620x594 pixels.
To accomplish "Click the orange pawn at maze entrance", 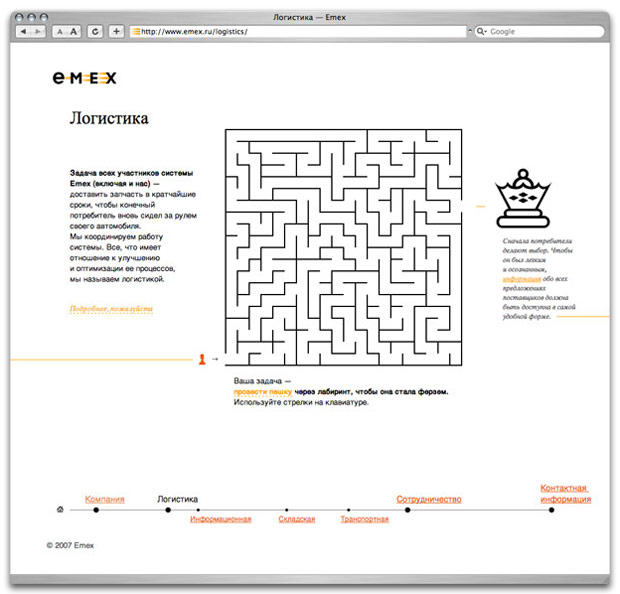I will [202, 358].
